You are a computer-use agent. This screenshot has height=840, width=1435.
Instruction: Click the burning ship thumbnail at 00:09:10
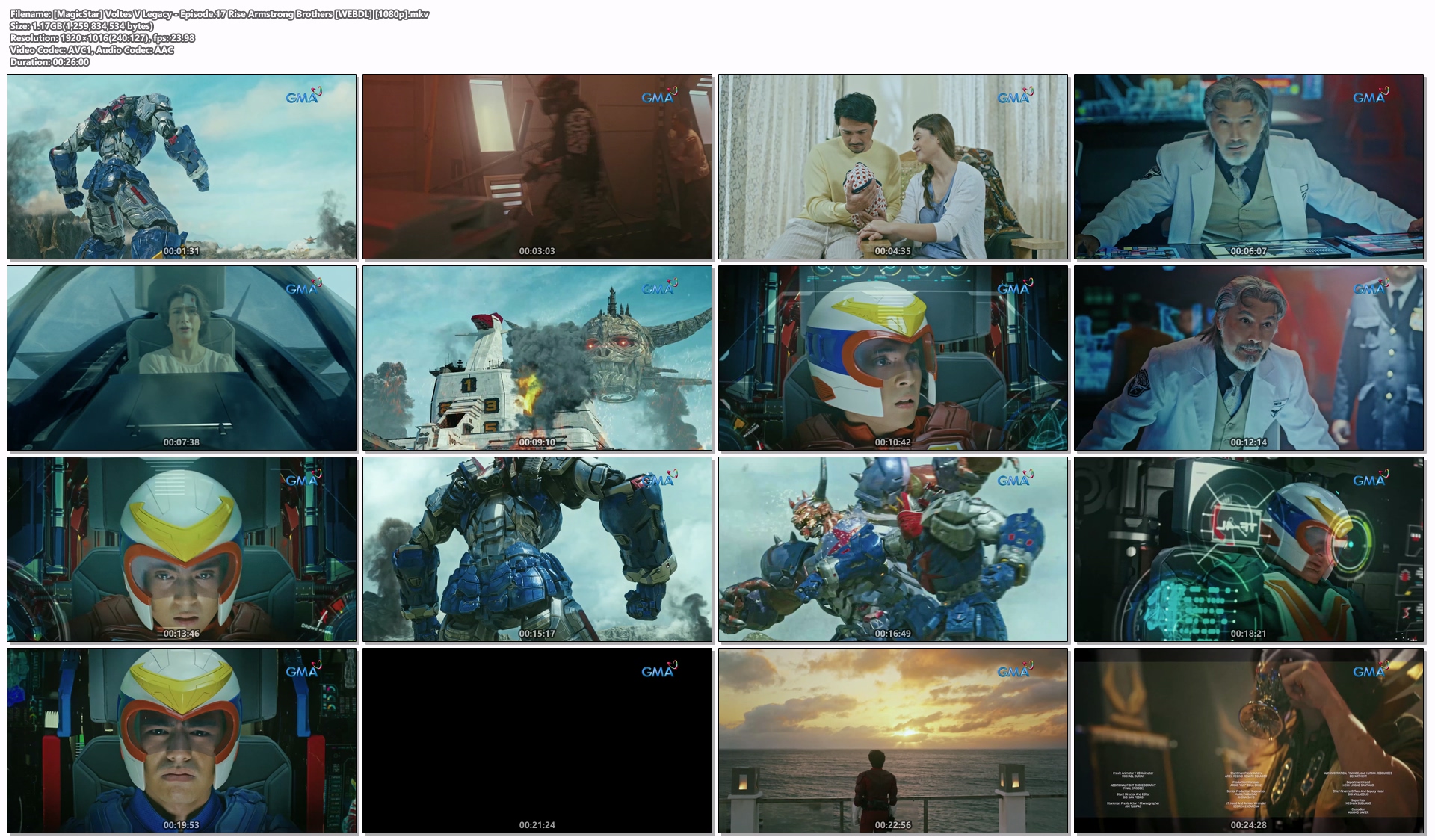coord(537,358)
